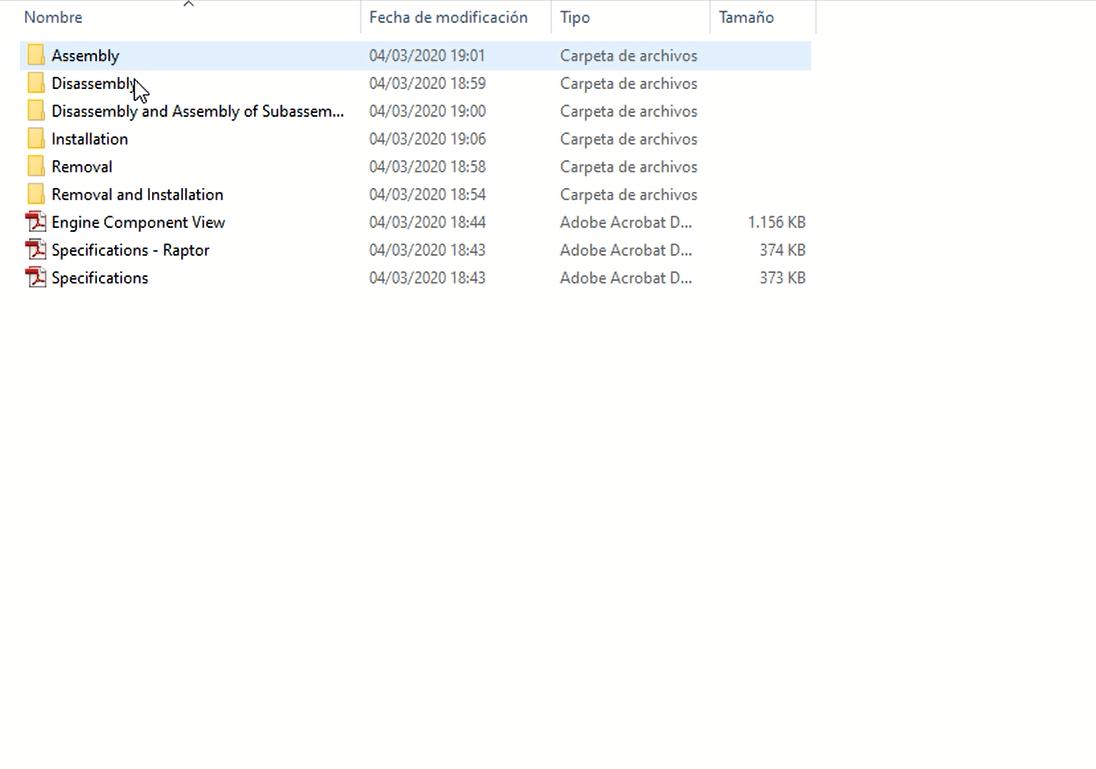The image size is (1096, 769).
Task: Click the Specifications - Raptor PDF icon
Action: (36, 250)
